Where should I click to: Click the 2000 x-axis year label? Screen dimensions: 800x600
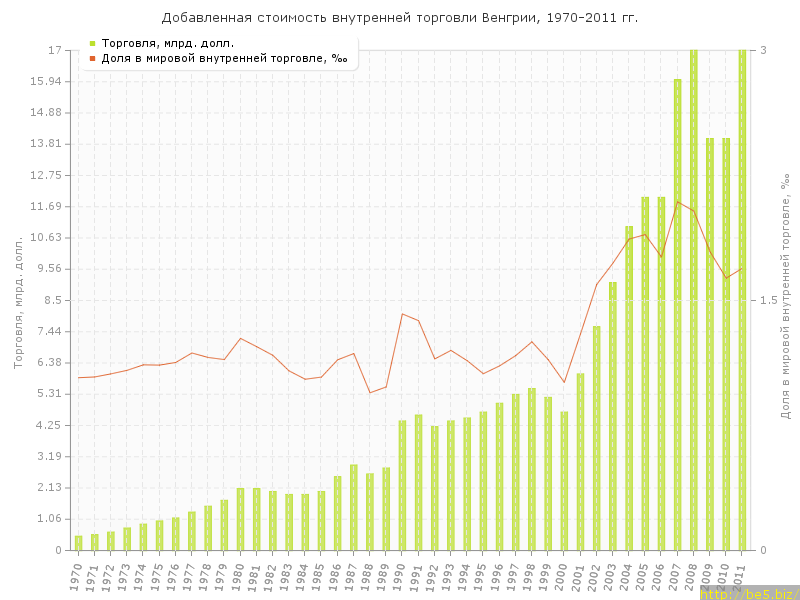click(563, 575)
